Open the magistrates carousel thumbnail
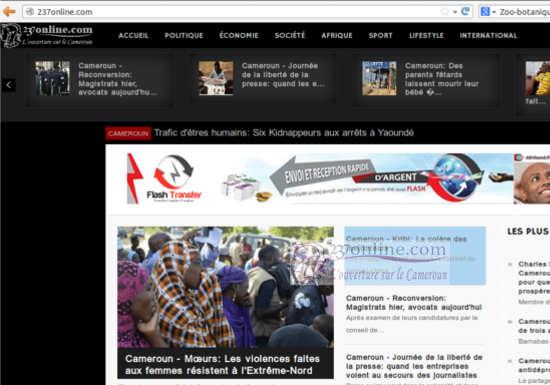 tap(52, 78)
